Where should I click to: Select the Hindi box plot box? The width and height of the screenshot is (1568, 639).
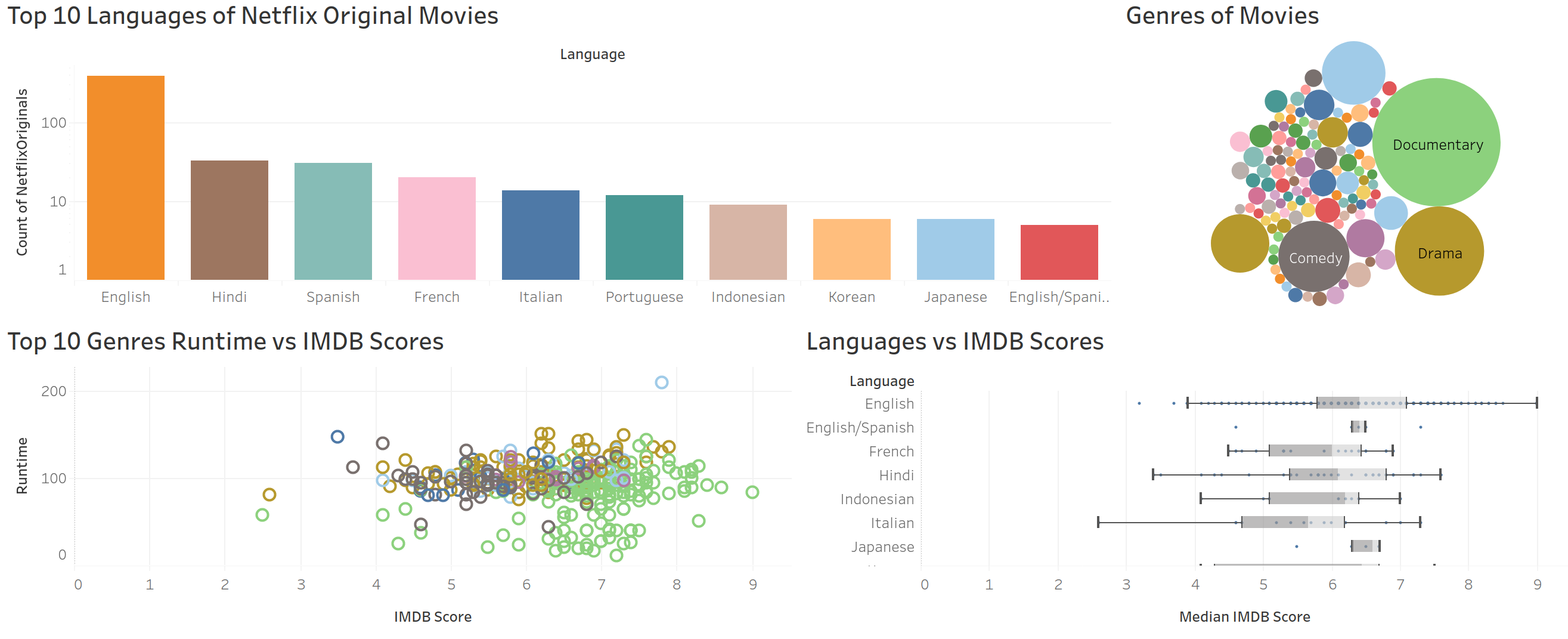[1338, 474]
